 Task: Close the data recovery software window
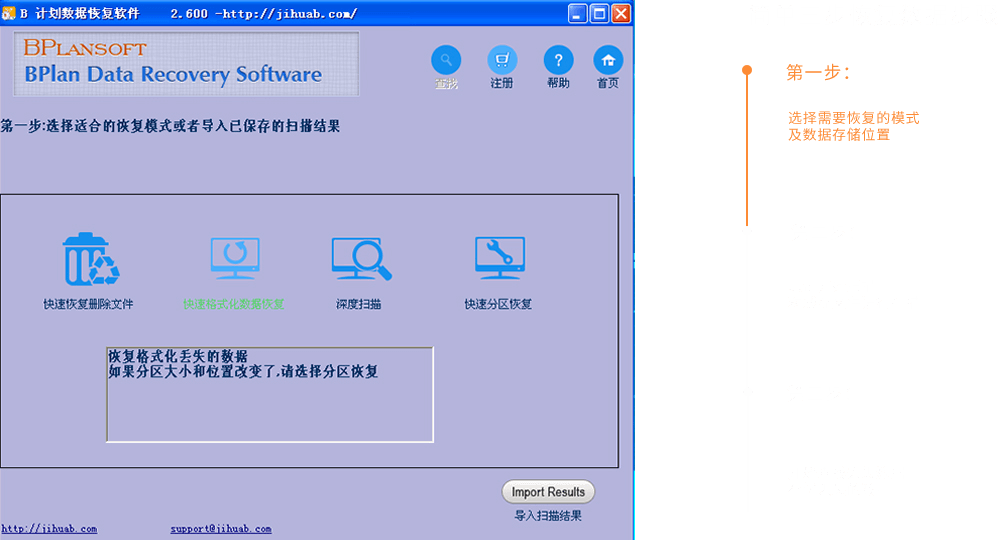[x=621, y=14]
